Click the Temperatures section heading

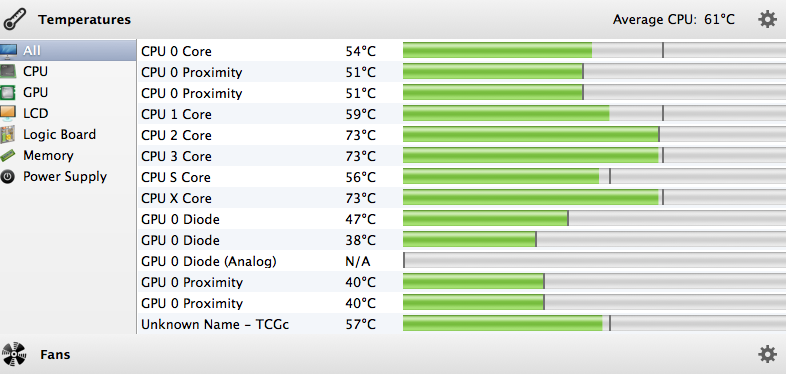click(84, 20)
